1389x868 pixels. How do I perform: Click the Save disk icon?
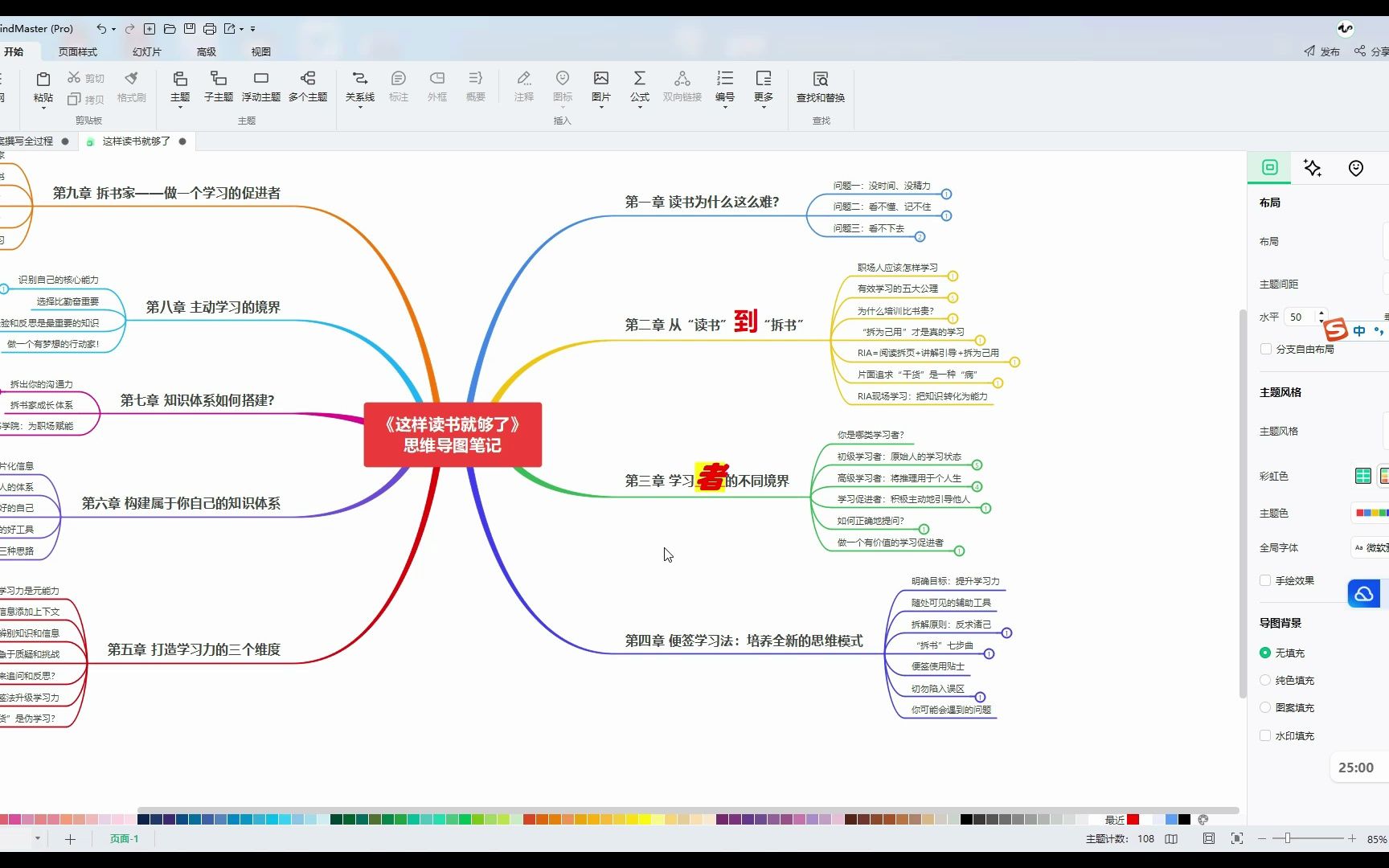click(190, 29)
